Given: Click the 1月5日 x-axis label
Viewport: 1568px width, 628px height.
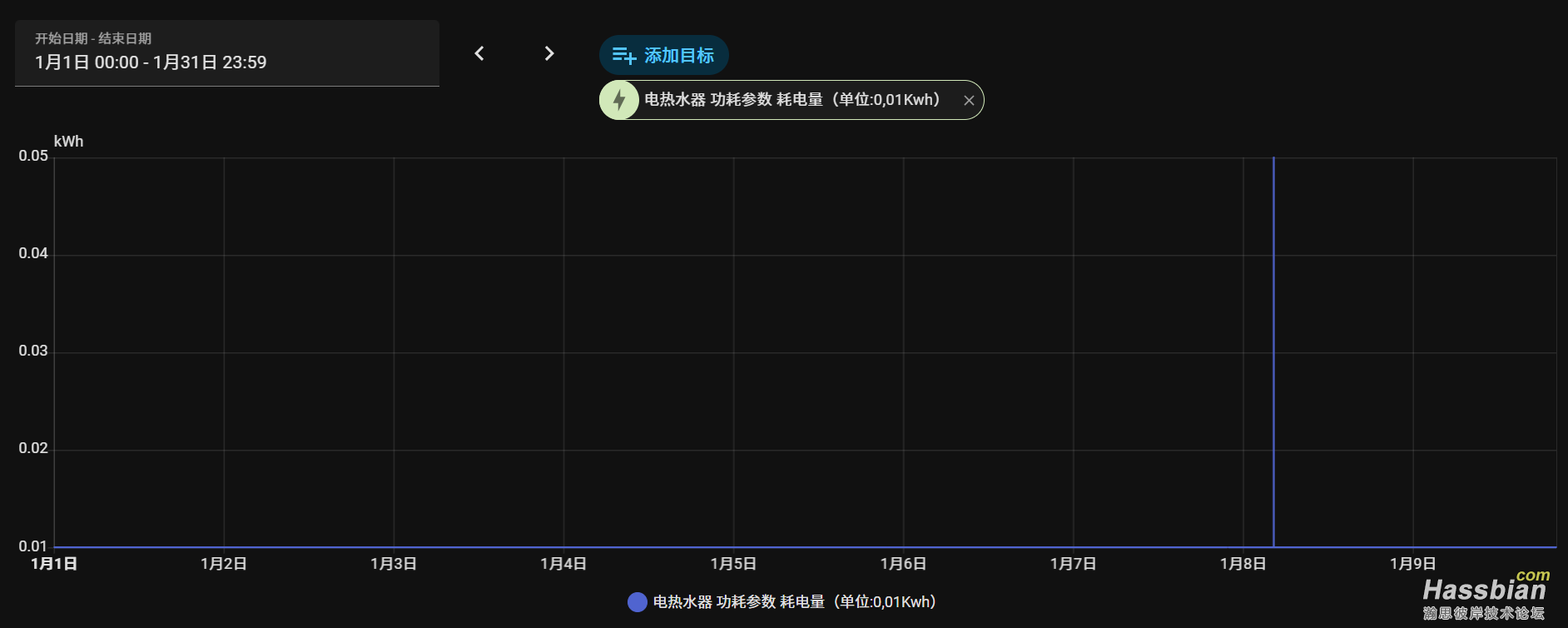Looking at the screenshot, I should [x=733, y=564].
